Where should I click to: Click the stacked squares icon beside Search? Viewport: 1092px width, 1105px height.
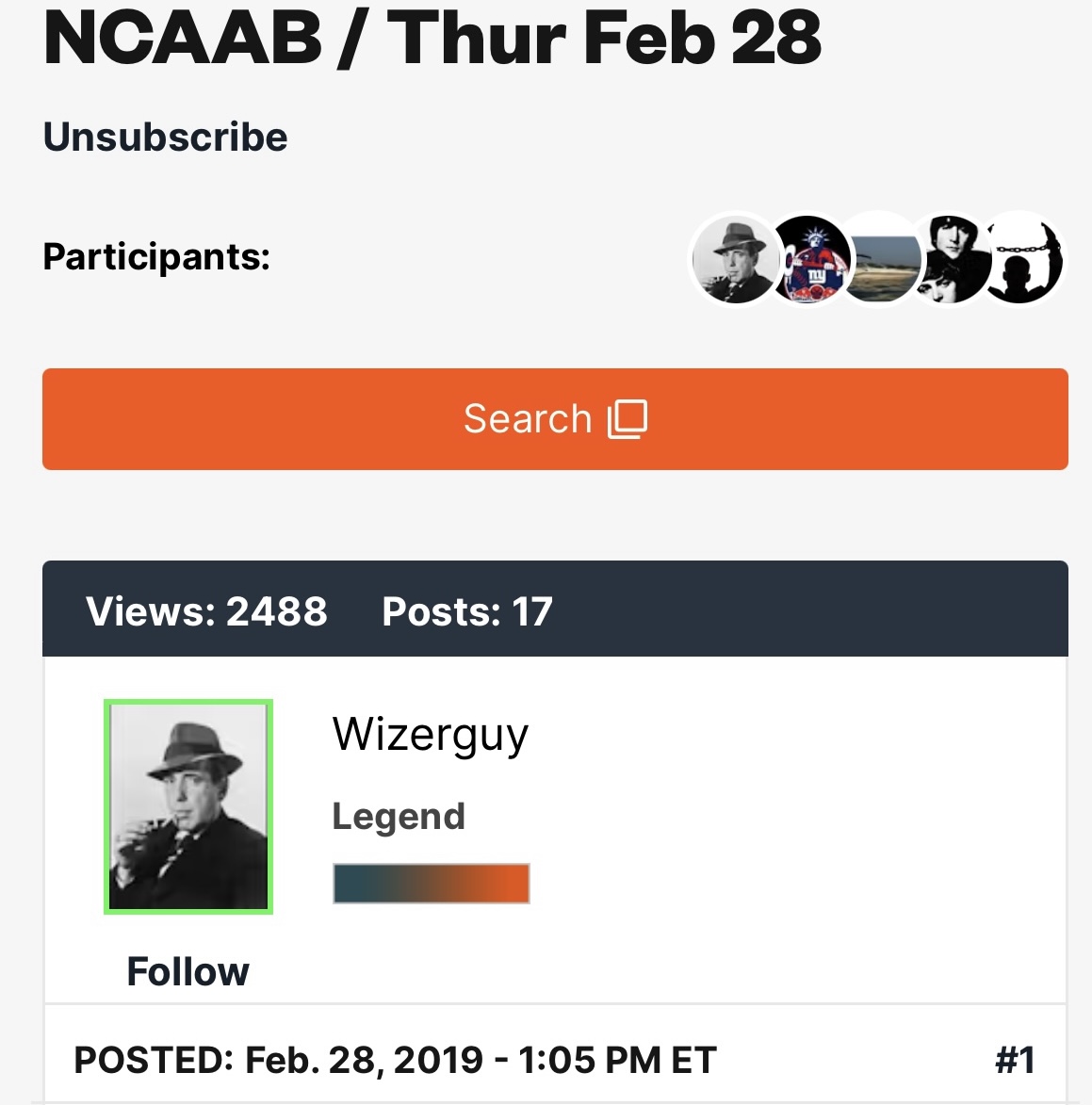coord(628,418)
